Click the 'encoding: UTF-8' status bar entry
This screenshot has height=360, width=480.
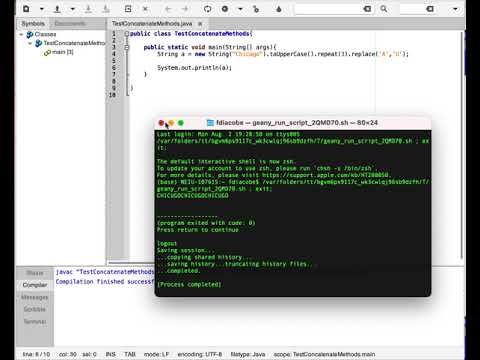click(x=200, y=354)
